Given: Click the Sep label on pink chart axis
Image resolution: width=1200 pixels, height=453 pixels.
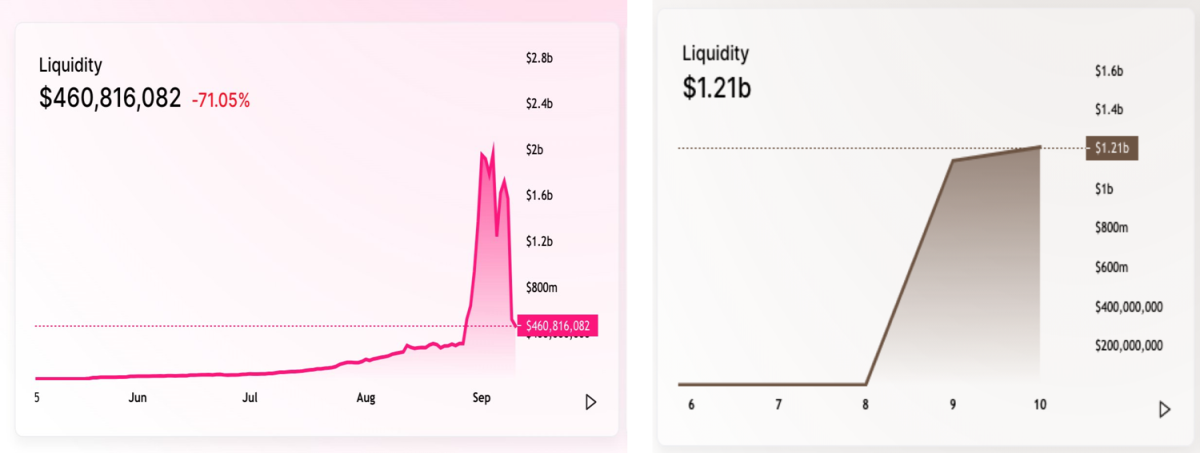Looking at the screenshot, I should [x=481, y=397].
